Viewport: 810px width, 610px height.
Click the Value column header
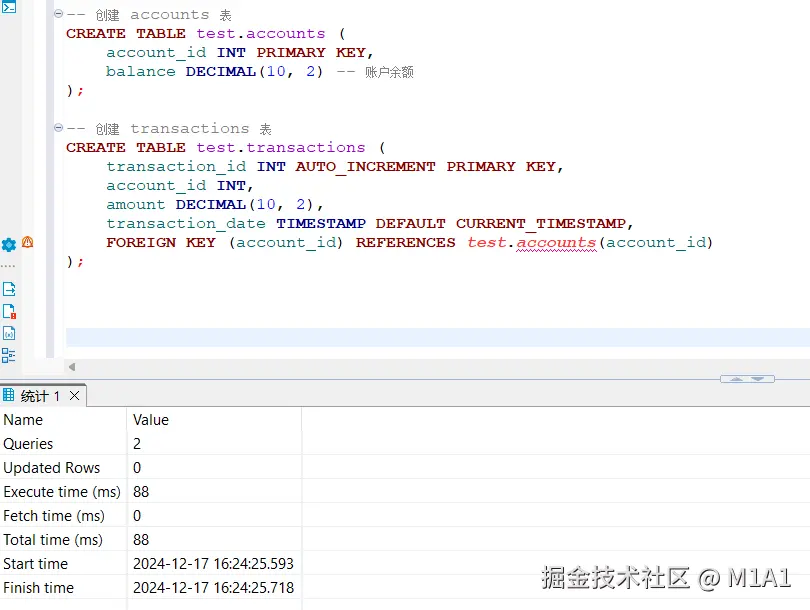(x=214, y=419)
